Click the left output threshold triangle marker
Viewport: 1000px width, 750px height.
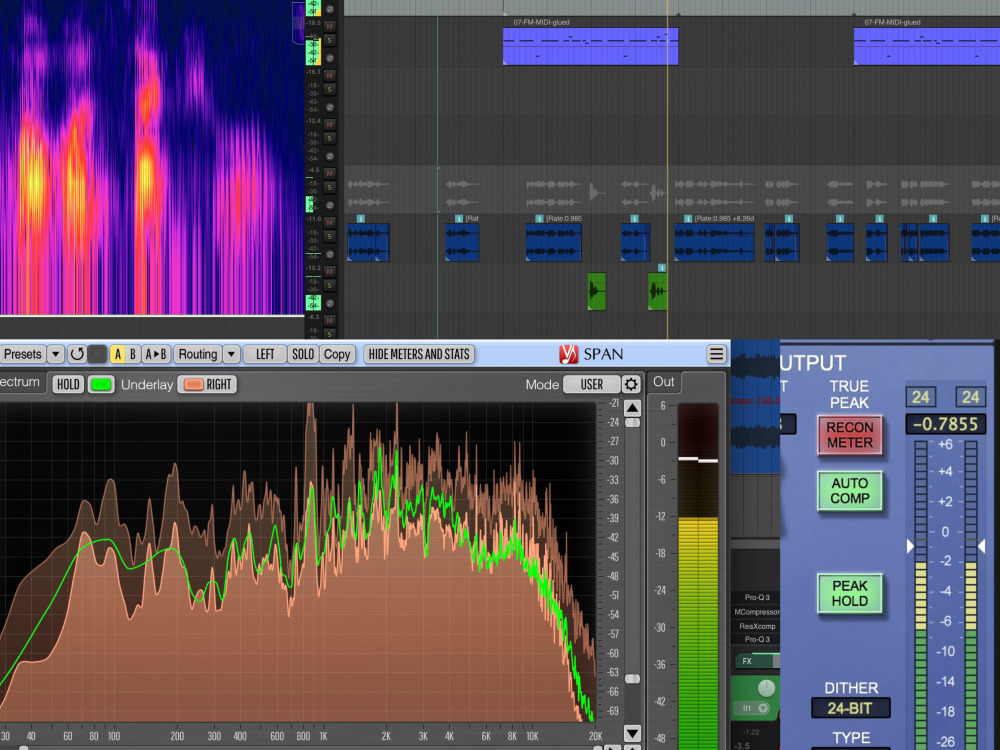click(x=911, y=546)
